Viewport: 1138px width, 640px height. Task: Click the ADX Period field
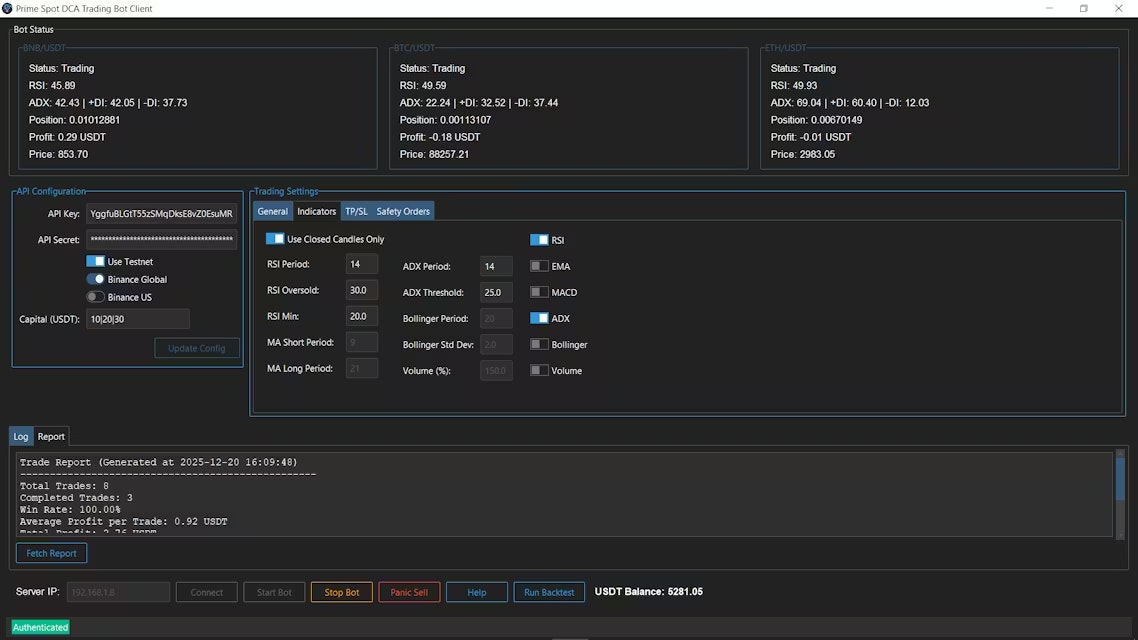496,266
